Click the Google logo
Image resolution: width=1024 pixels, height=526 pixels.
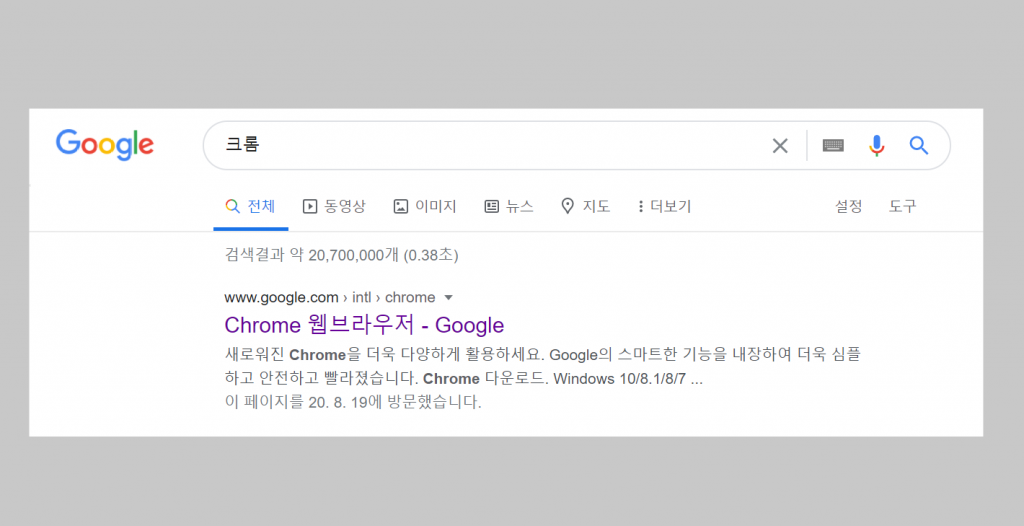[104, 145]
